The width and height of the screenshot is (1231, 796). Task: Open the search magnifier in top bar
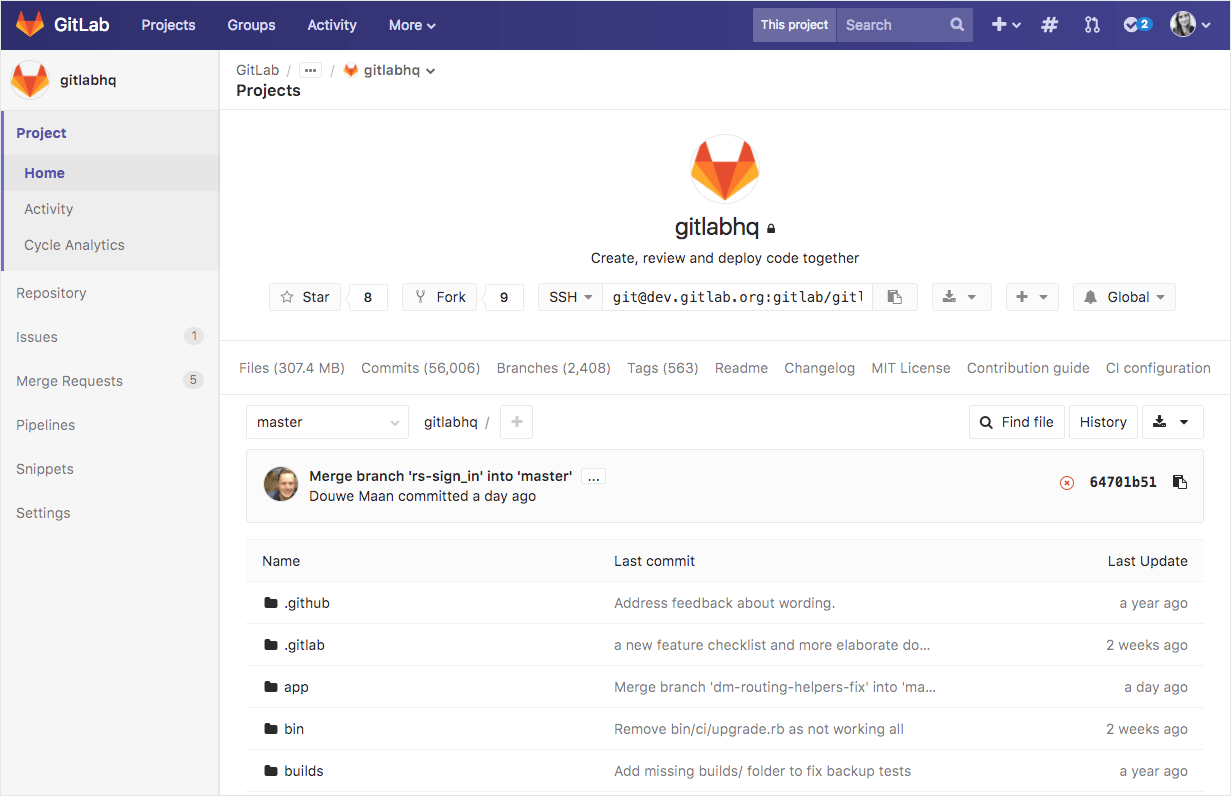tap(956, 25)
